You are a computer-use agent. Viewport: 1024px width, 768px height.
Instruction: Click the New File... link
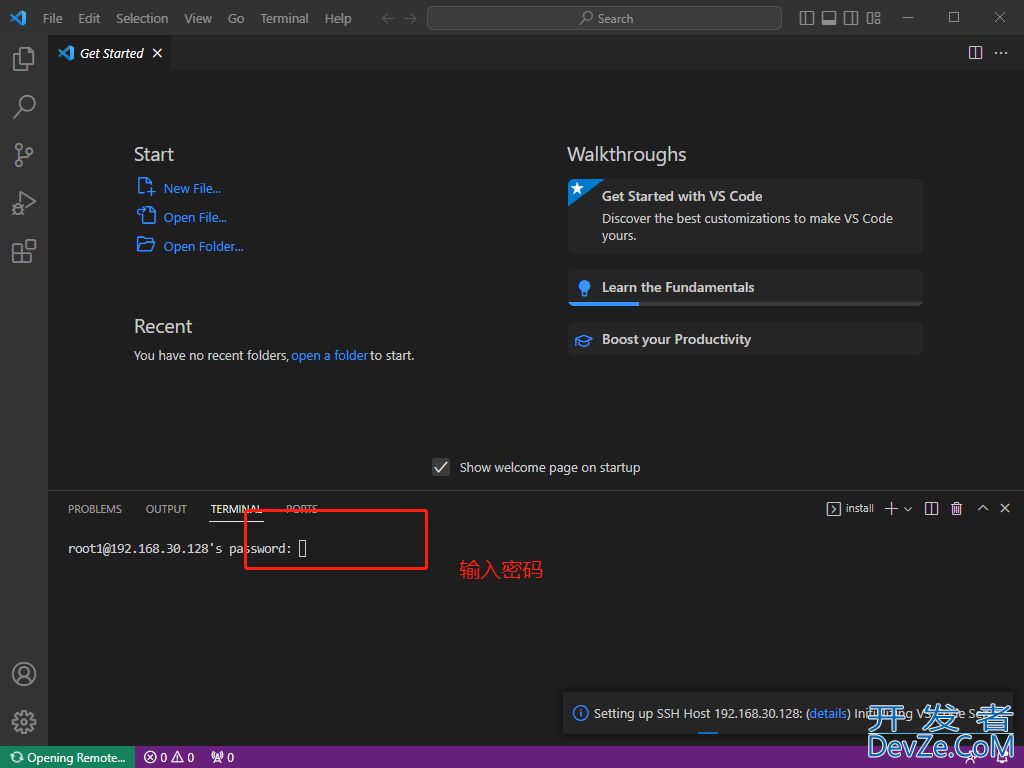(192, 189)
